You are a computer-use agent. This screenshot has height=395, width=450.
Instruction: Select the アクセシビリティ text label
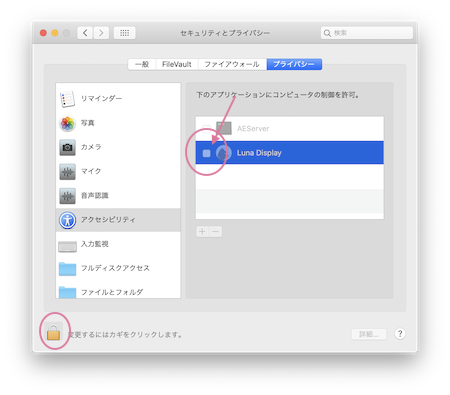pyautogui.click(x=108, y=220)
